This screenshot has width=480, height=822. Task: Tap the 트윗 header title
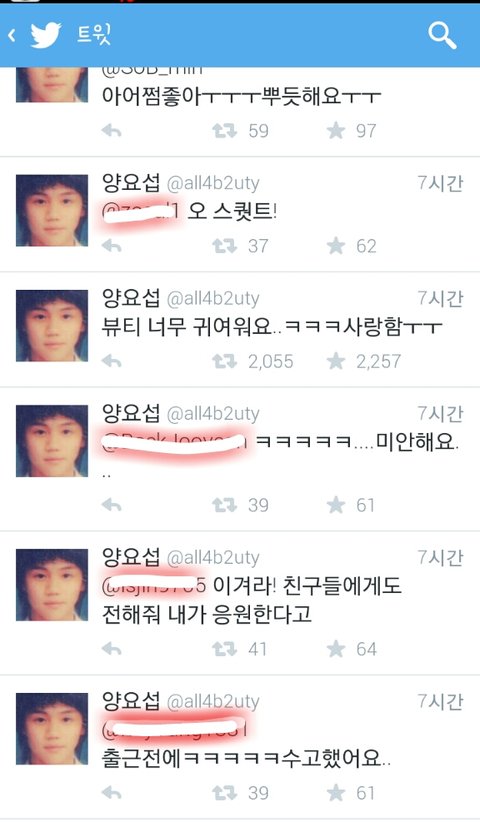(x=94, y=35)
